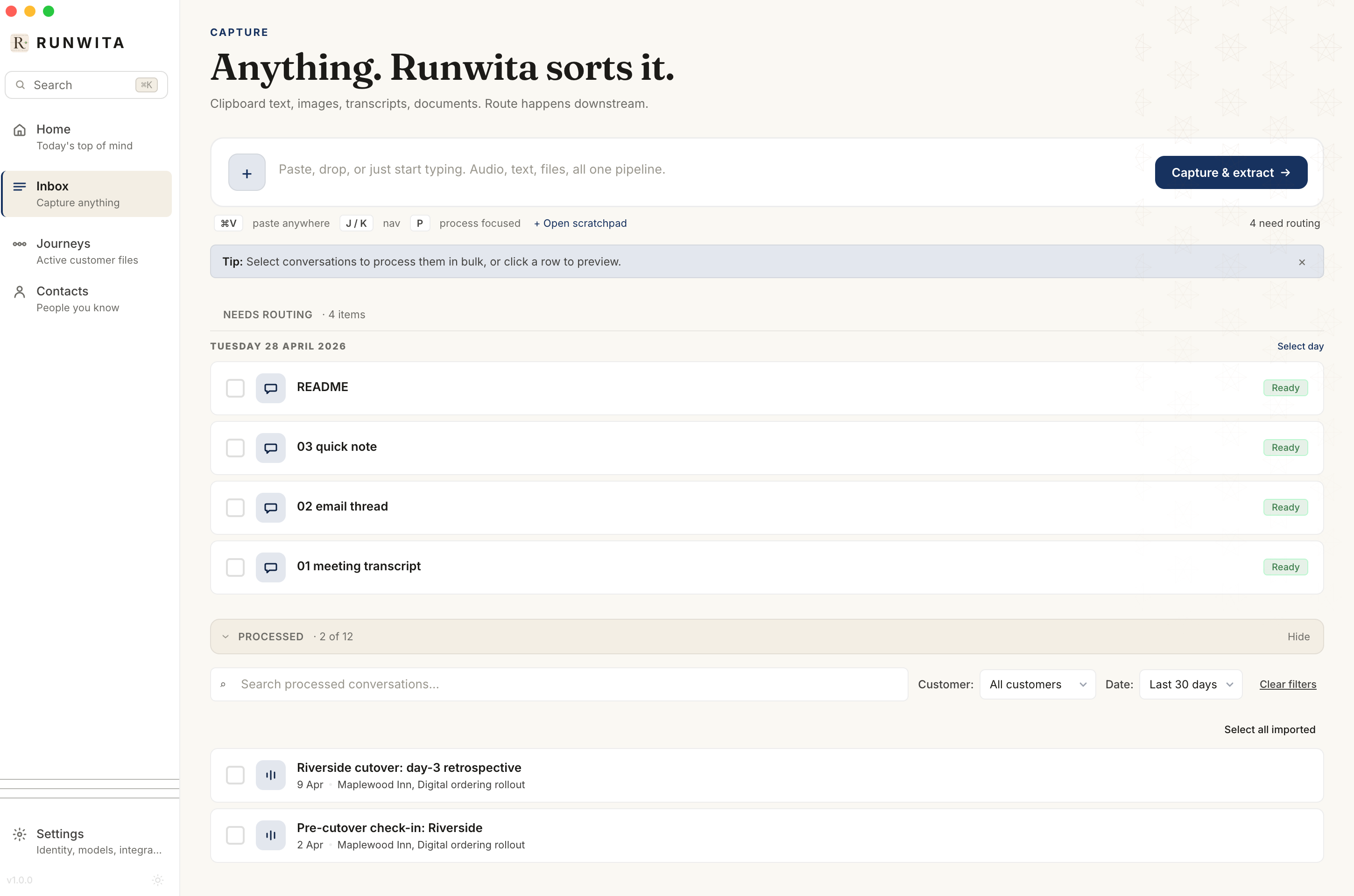Click Capture & extract
Image resolution: width=1354 pixels, height=896 pixels.
1231,172
